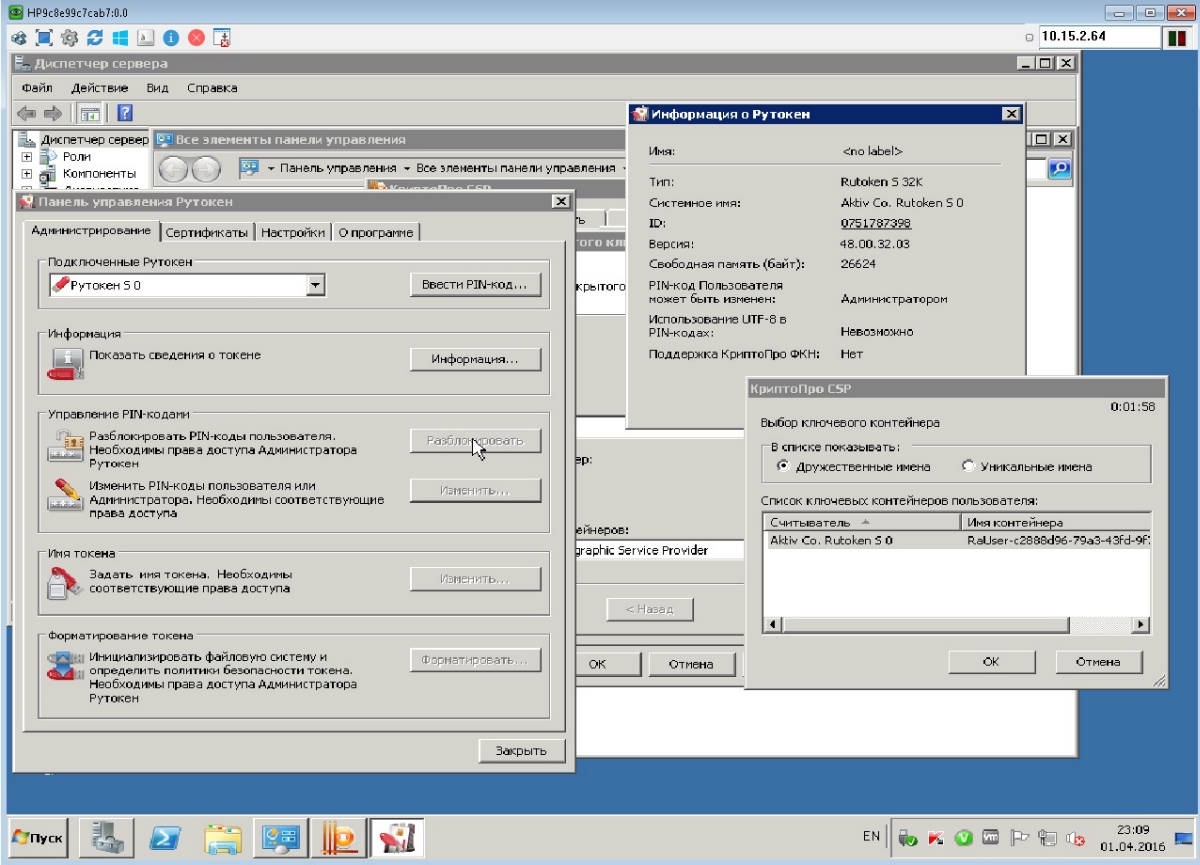Click the Информация button
Viewport: 1200px width, 865px height.
475,359
